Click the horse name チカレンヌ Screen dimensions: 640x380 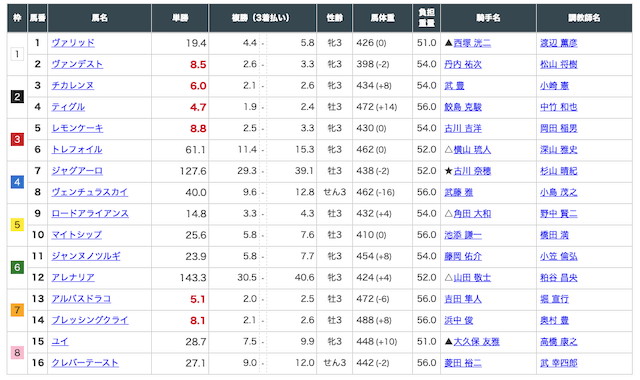(x=73, y=85)
